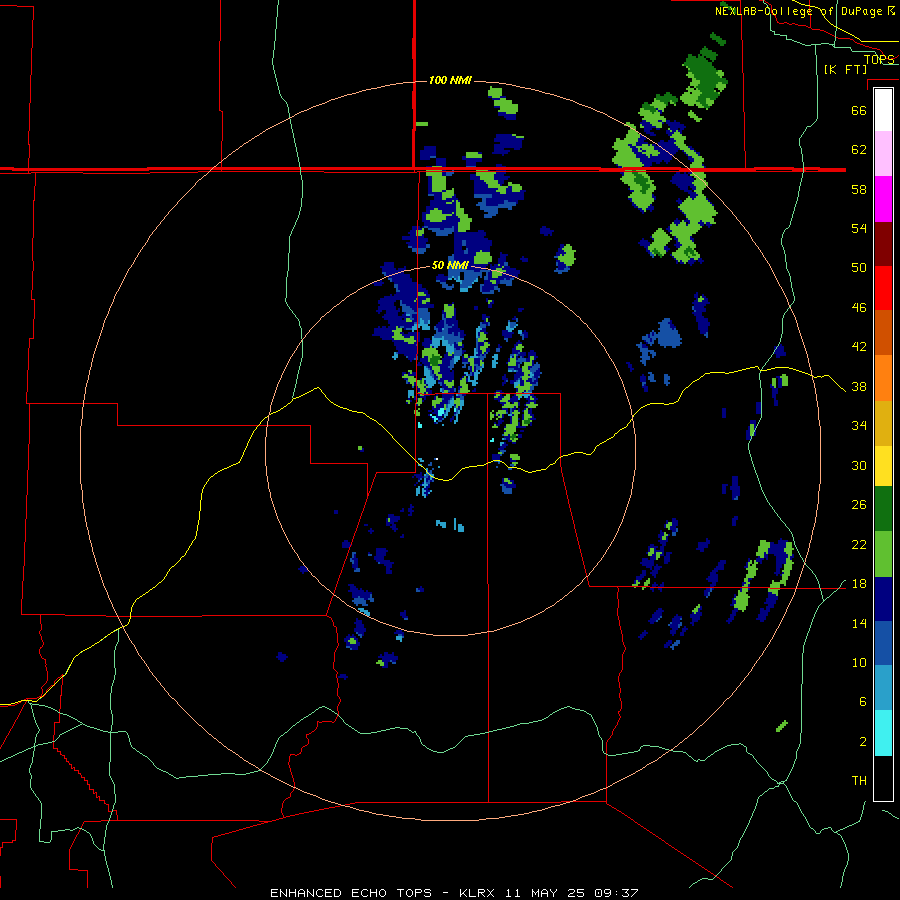900x900 pixels.
Task: Click the TOPS legend title
Action: pos(879,59)
